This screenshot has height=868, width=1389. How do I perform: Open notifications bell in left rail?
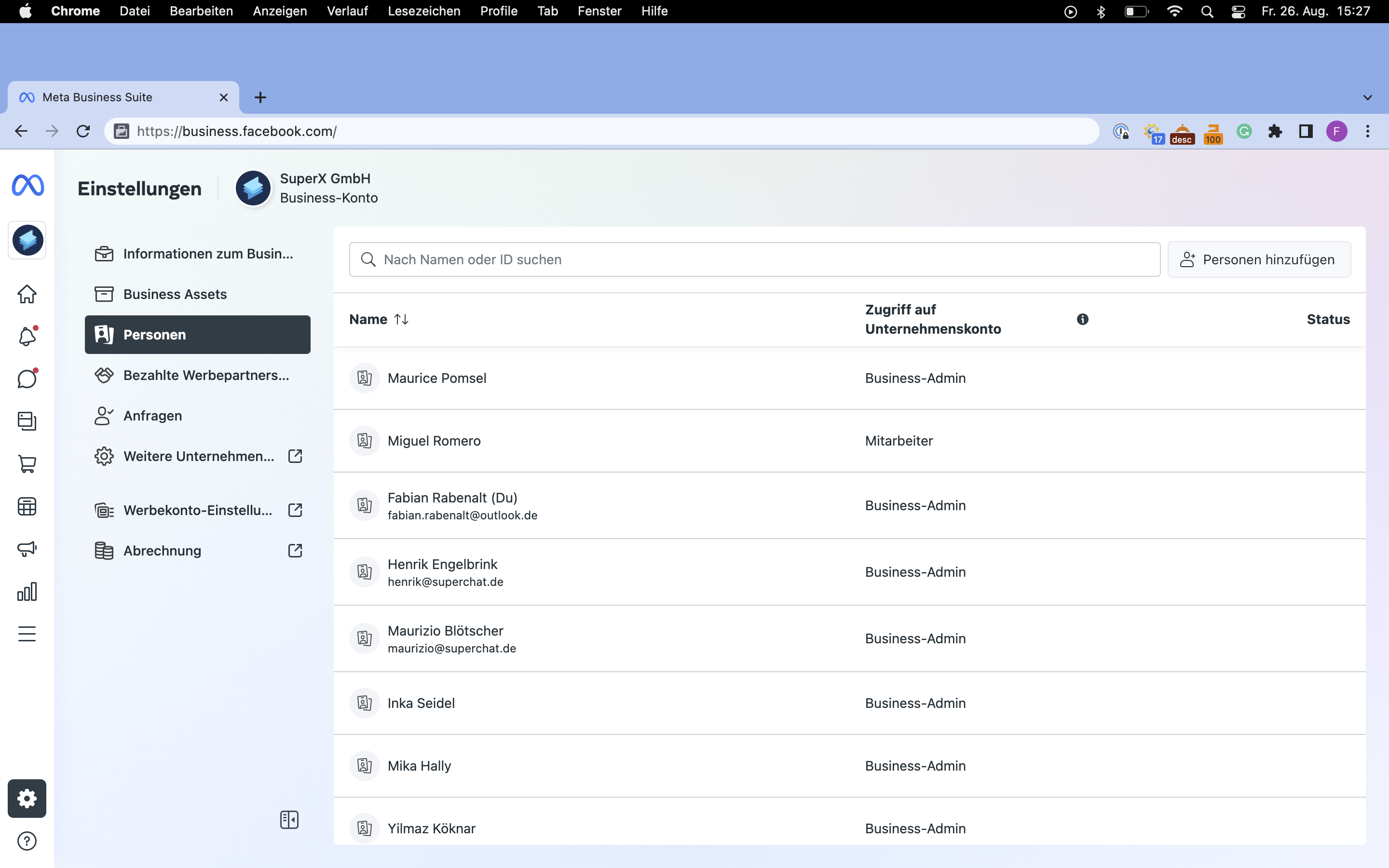tap(27, 337)
